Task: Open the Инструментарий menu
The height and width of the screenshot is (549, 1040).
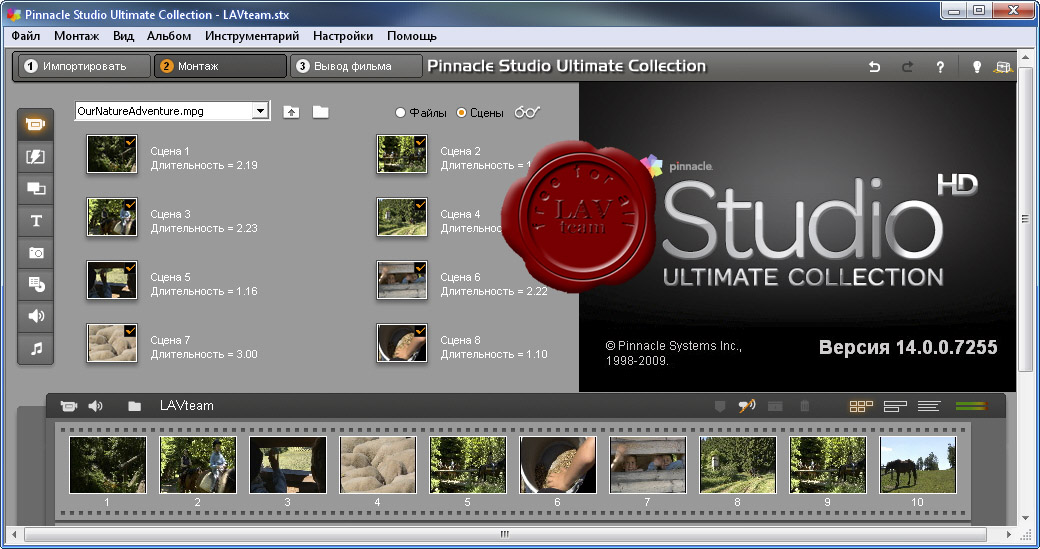Action: coord(252,36)
